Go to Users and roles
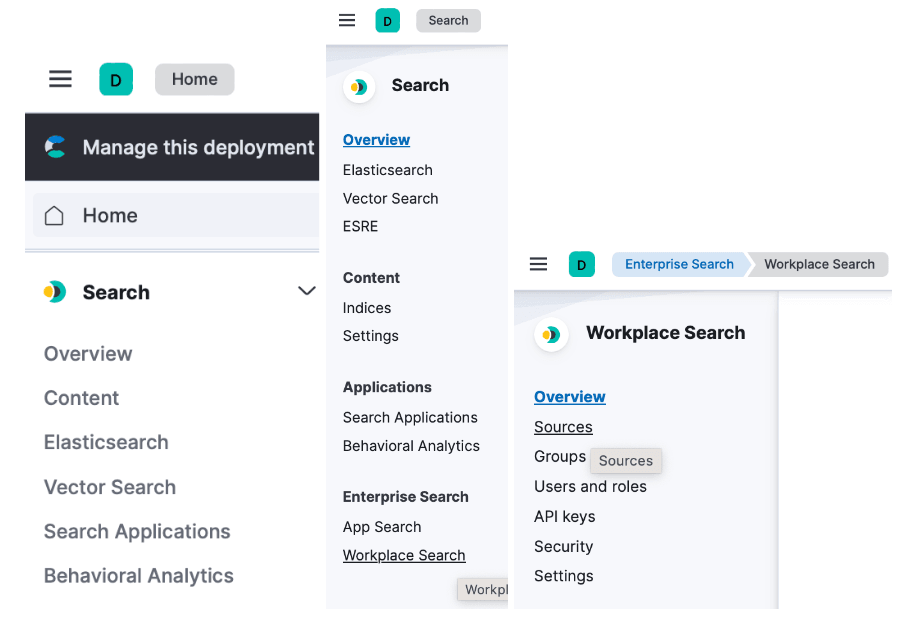The width and height of the screenshot is (912, 622). [590, 487]
